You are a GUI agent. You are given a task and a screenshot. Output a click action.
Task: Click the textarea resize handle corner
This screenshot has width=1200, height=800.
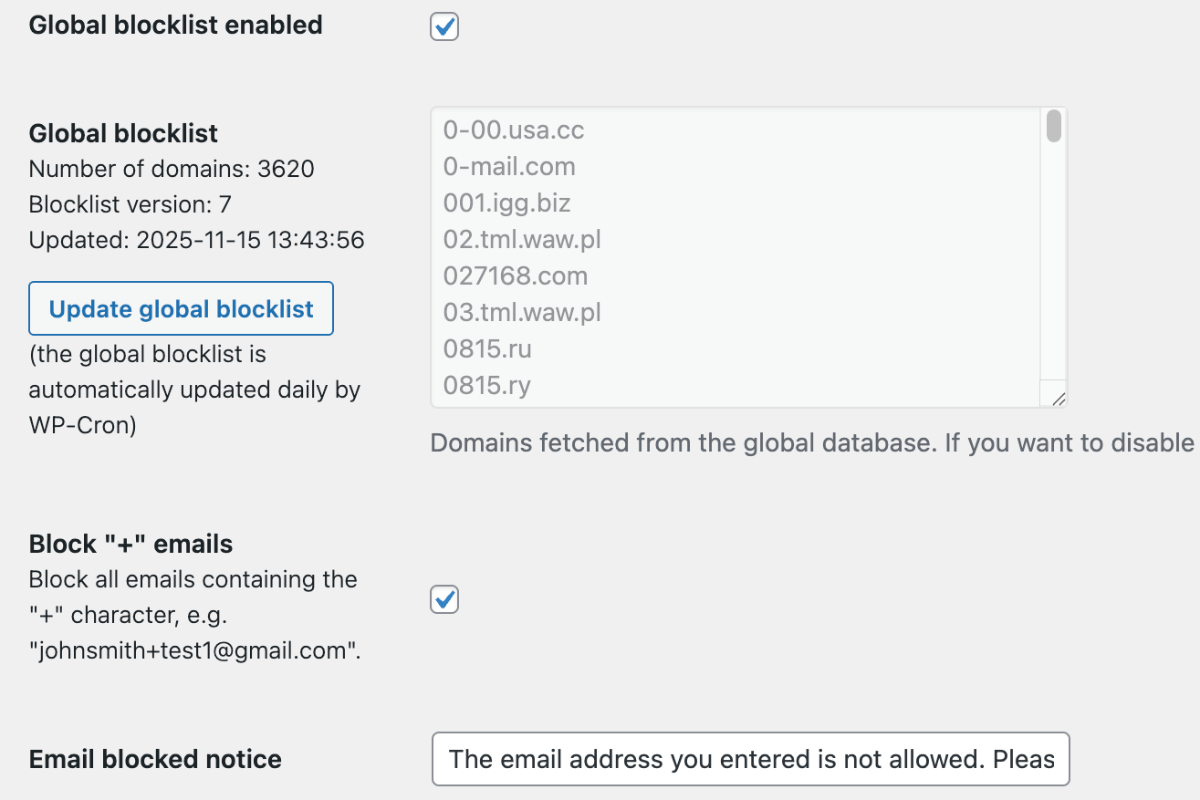[1058, 398]
